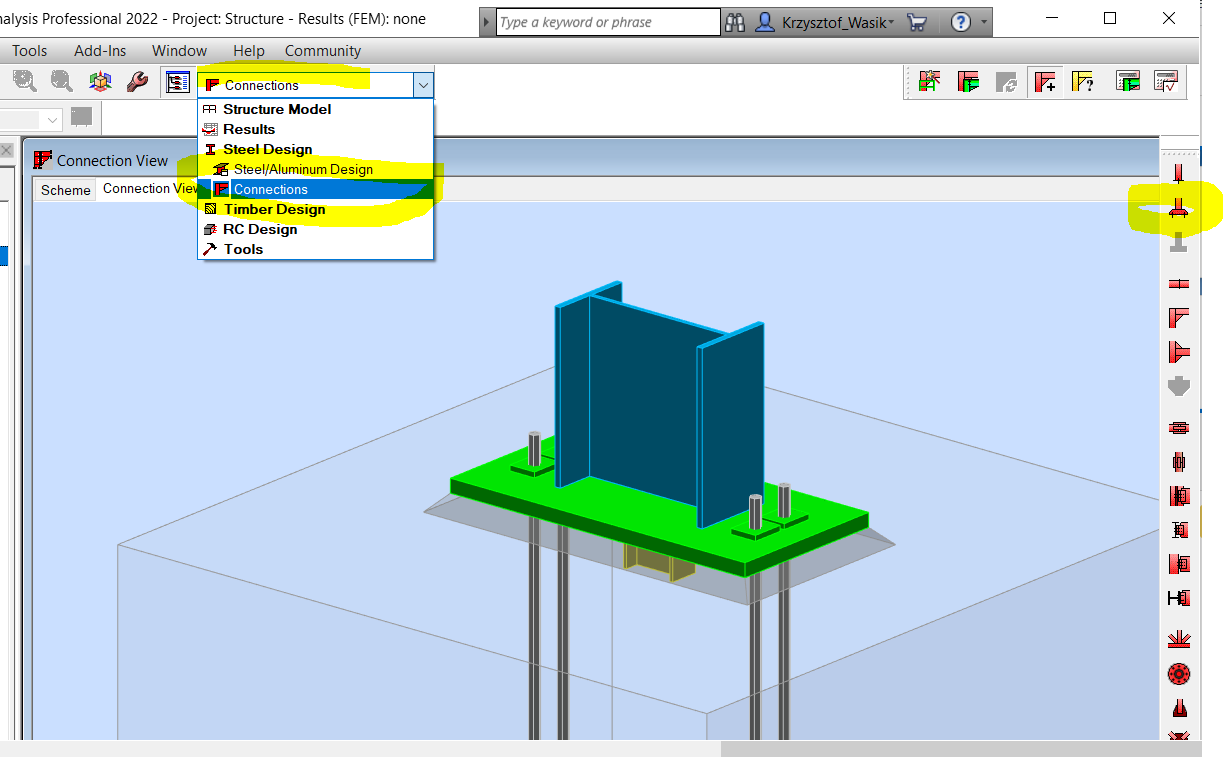Open the Add-Ins menu

tap(100, 51)
